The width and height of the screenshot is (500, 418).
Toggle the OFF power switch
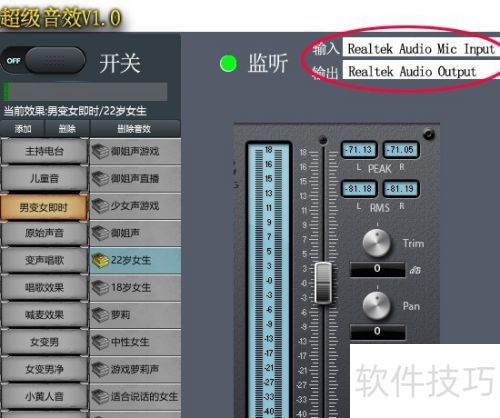point(43,61)
